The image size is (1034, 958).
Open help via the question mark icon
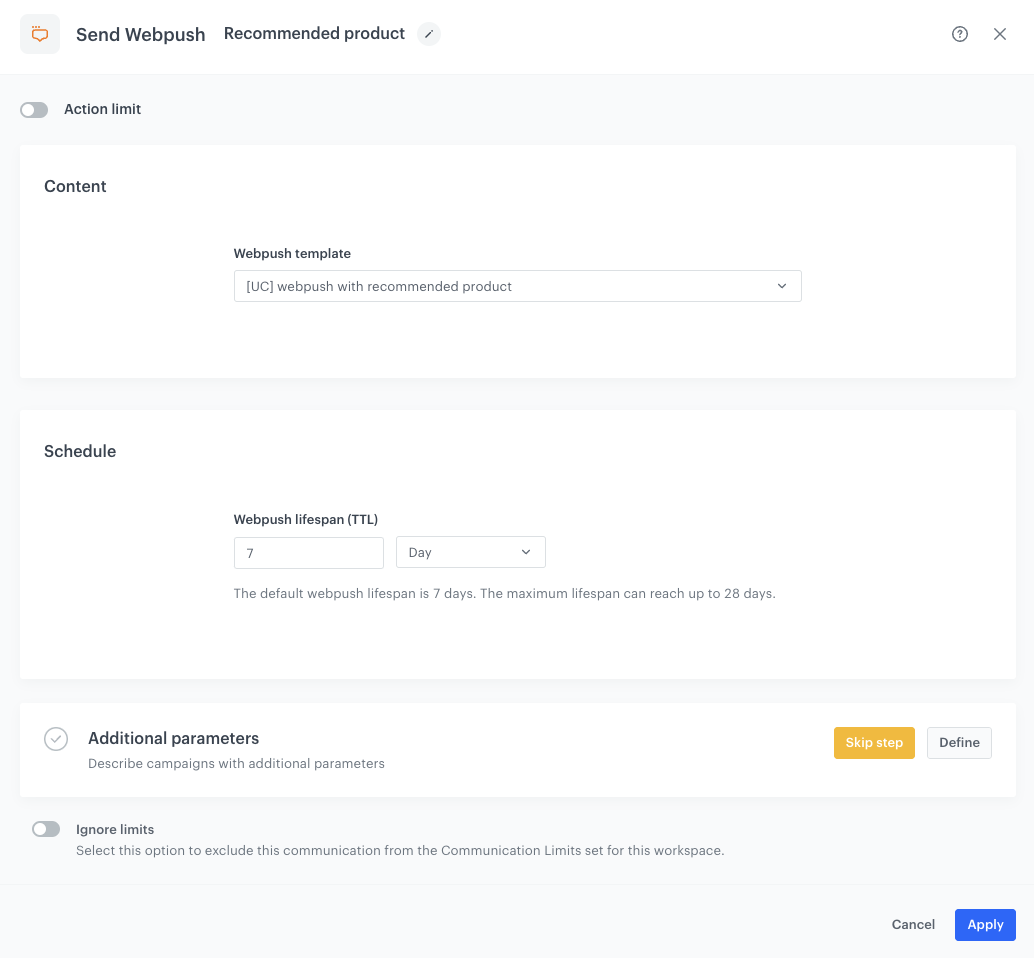(960, 34)
